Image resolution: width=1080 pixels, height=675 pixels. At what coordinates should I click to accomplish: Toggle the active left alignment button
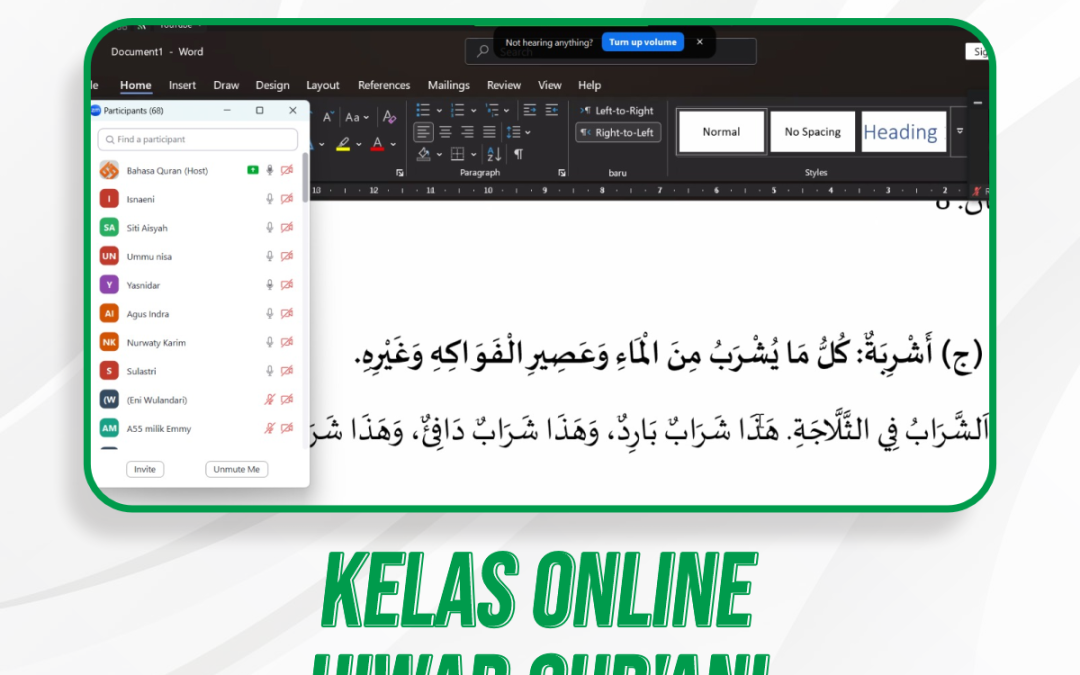tap(424, 132)
